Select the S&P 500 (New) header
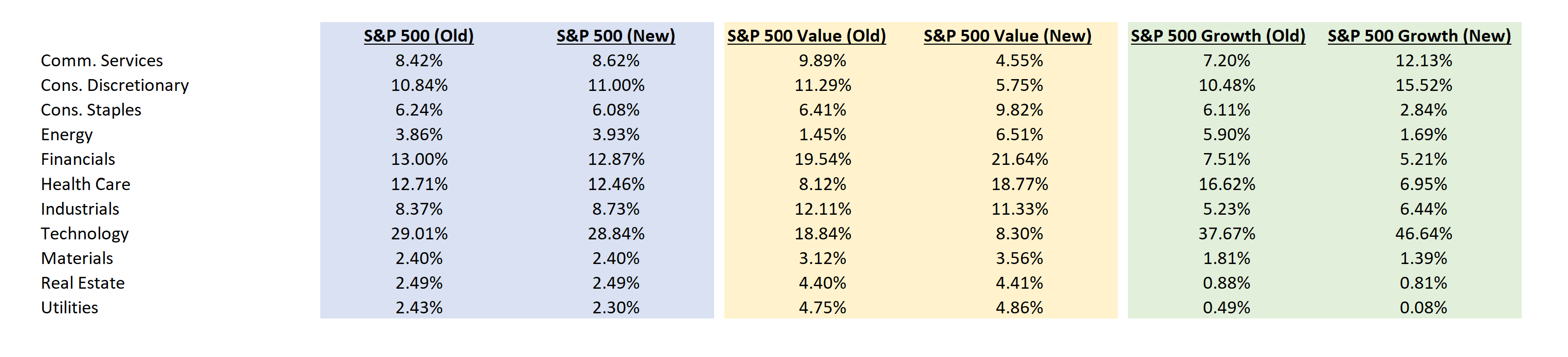Image resolution: width=1568 pixels, height=357 pixels. pos(615,36)
